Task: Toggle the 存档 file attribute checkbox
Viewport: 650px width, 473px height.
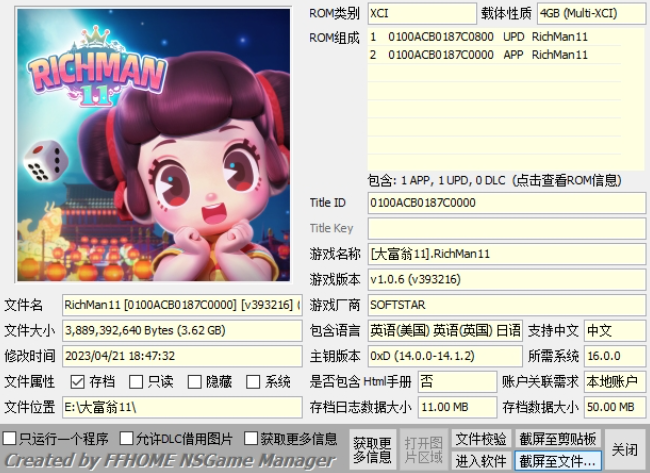Action: click(x=78, y=382)
